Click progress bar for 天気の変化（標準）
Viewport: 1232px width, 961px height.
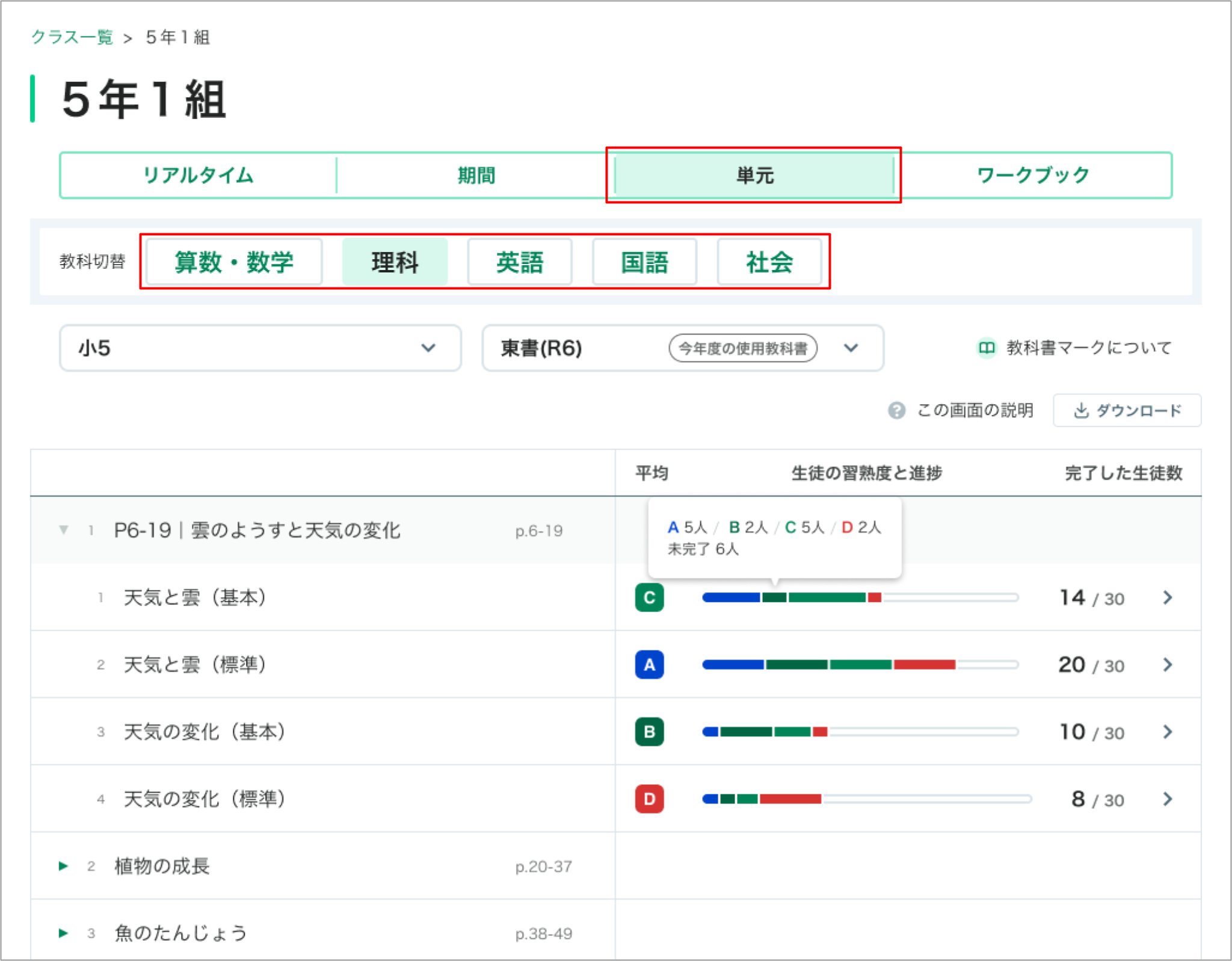(867, 799)
